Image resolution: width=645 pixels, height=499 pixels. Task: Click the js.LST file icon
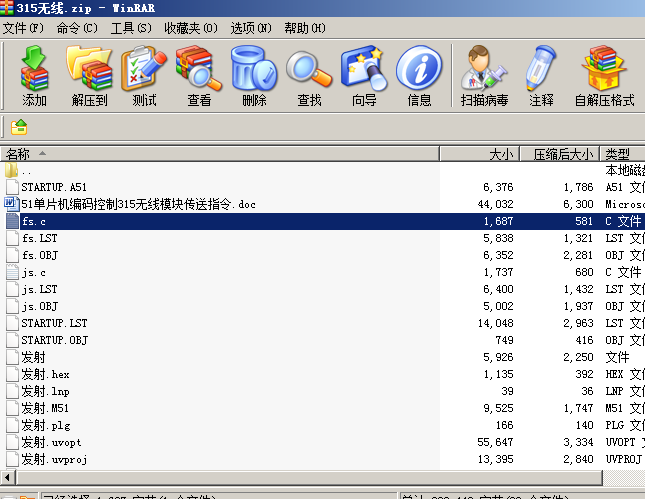[x=12, y=289]
